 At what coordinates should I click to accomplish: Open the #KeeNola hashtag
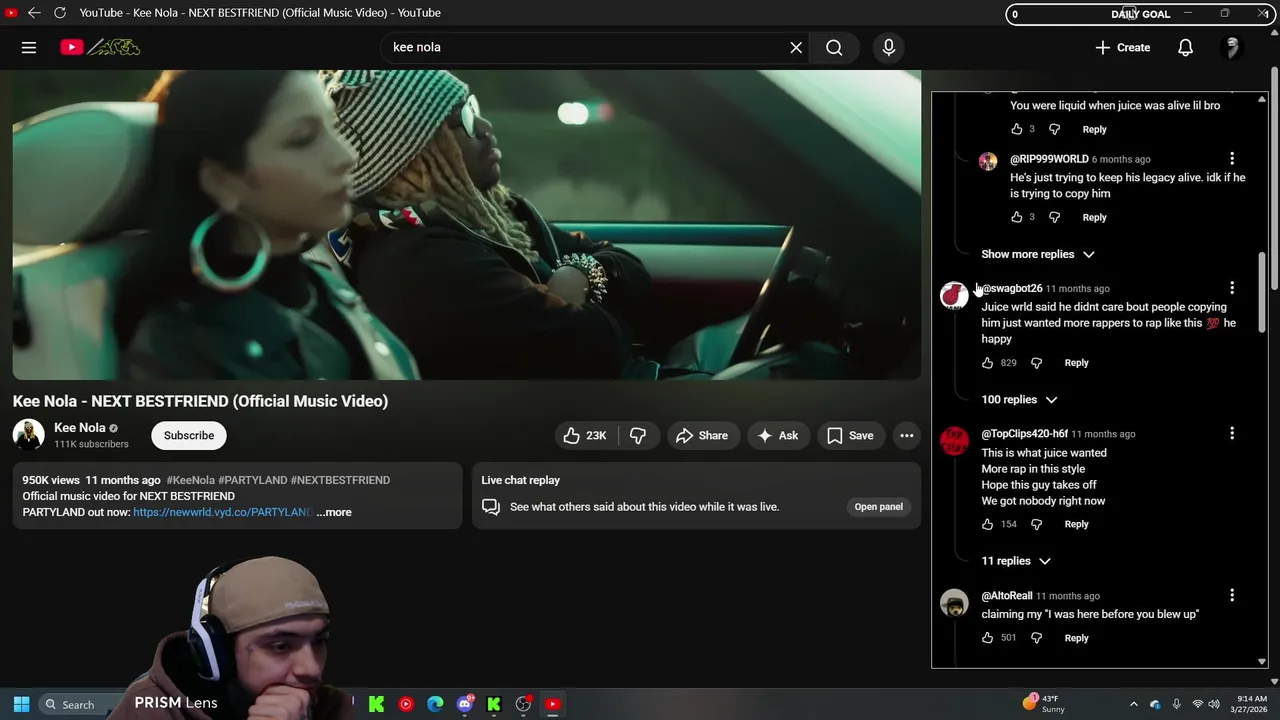(x=190, y=480)
